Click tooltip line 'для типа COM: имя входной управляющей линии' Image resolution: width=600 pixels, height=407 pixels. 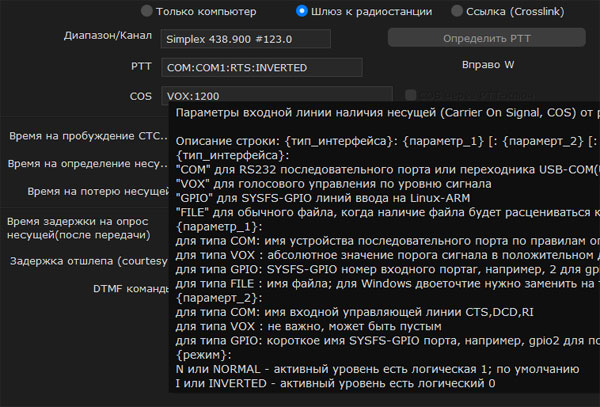click(x=354, y=312)
